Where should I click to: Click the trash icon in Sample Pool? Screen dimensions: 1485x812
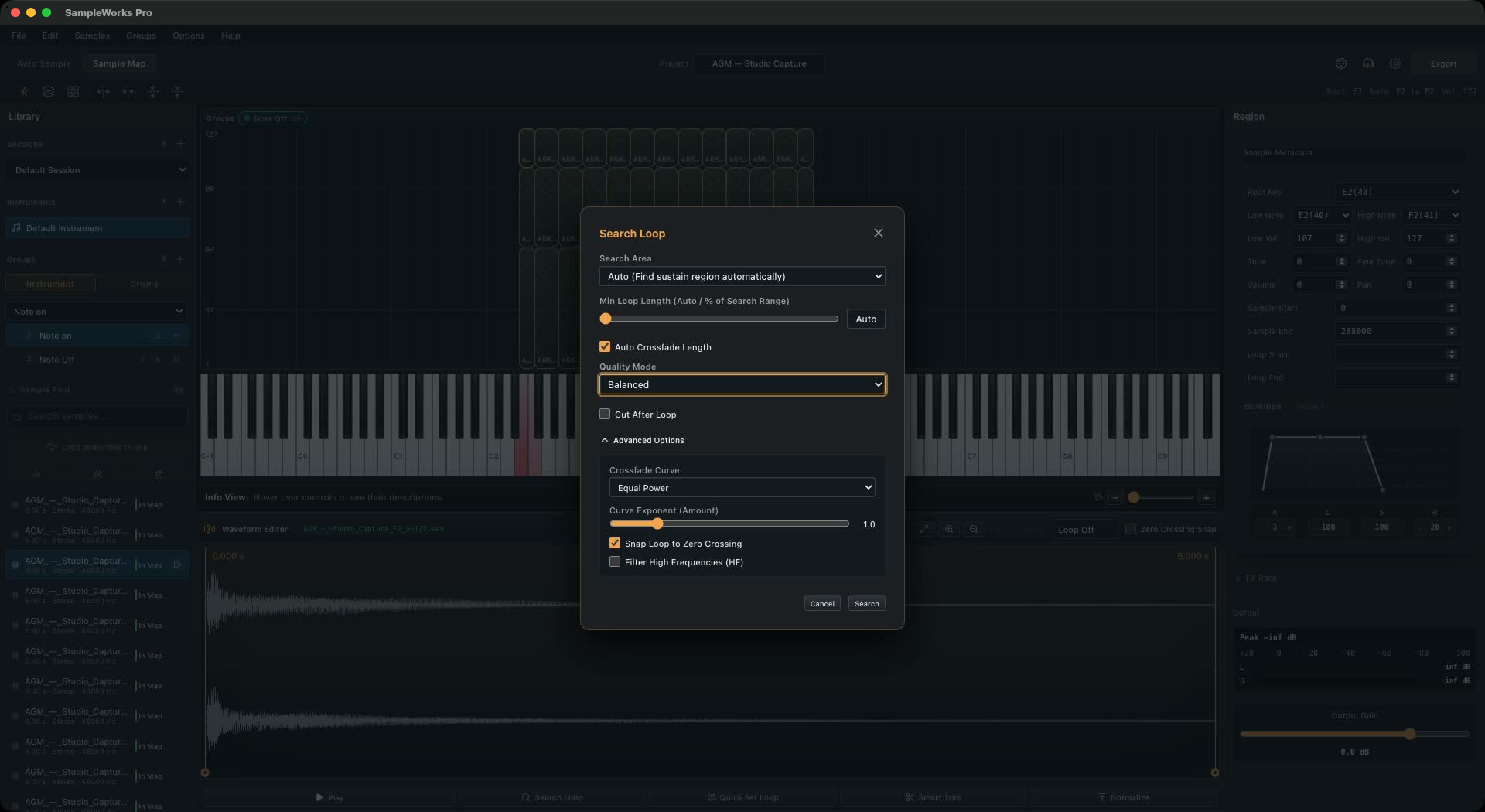click(x=159, y=475)
